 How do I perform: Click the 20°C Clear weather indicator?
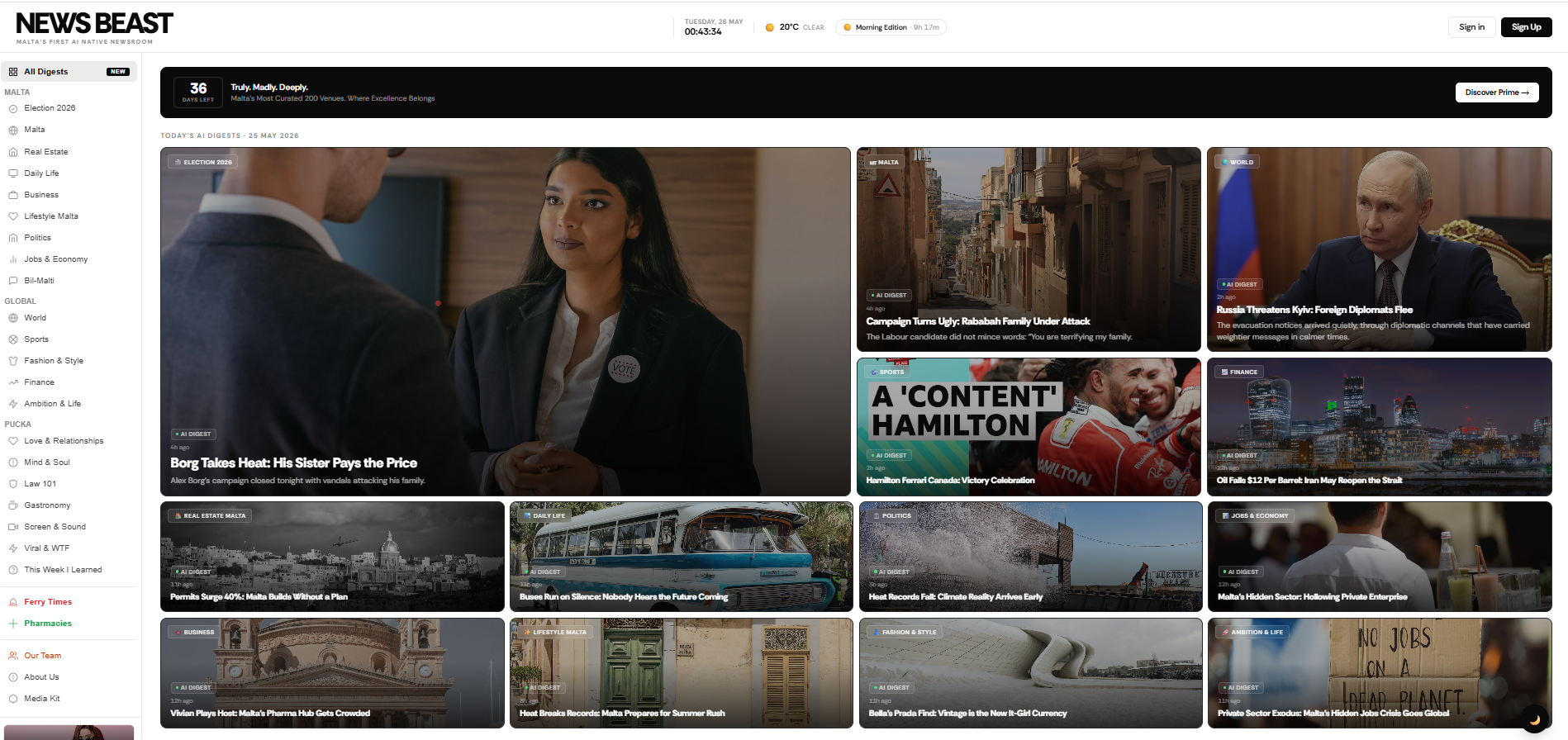point(795,27)
